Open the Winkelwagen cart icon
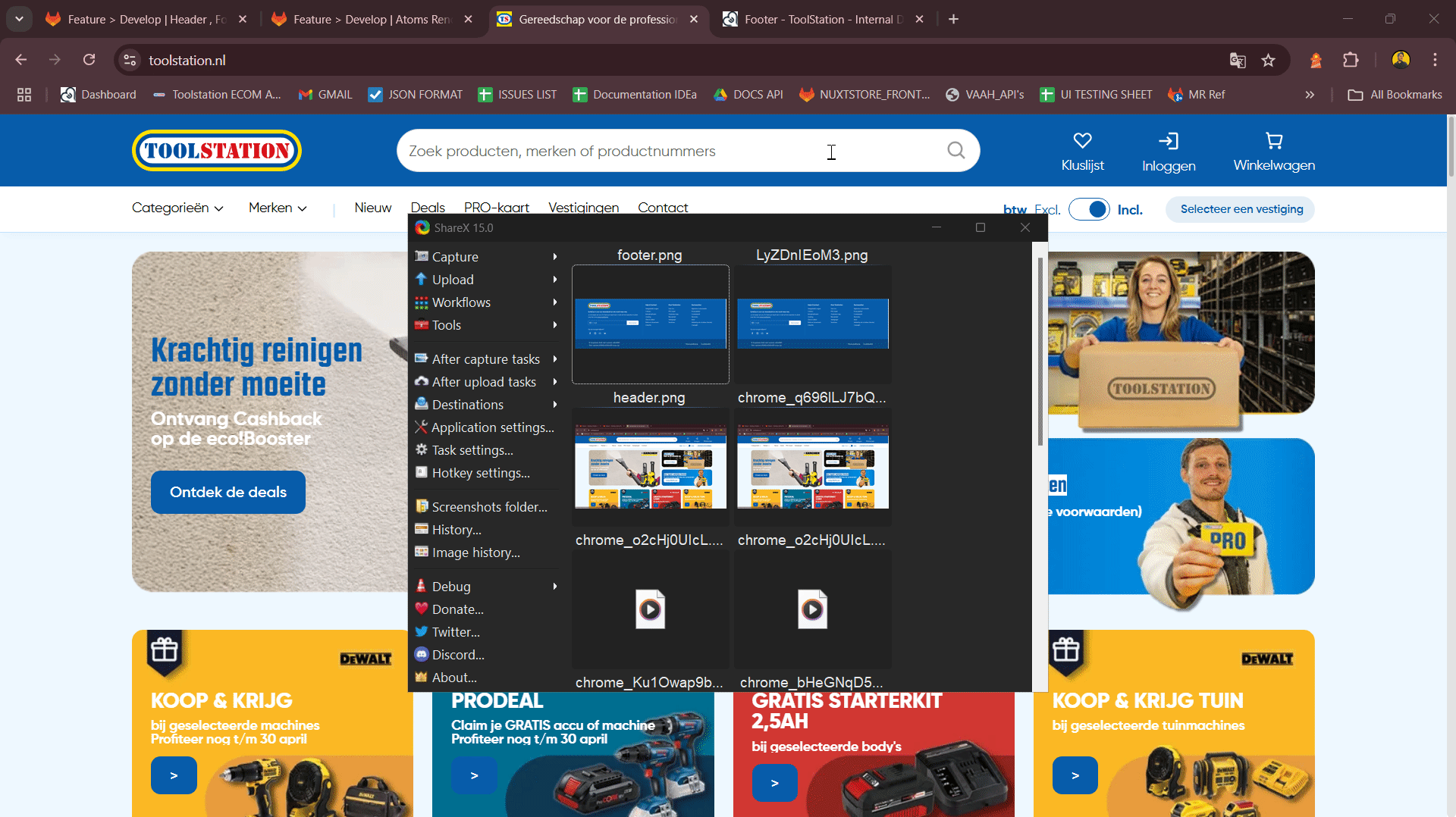Image resolution: width=1456 pixels, height=817 pixels. [x=1274, y=141]
